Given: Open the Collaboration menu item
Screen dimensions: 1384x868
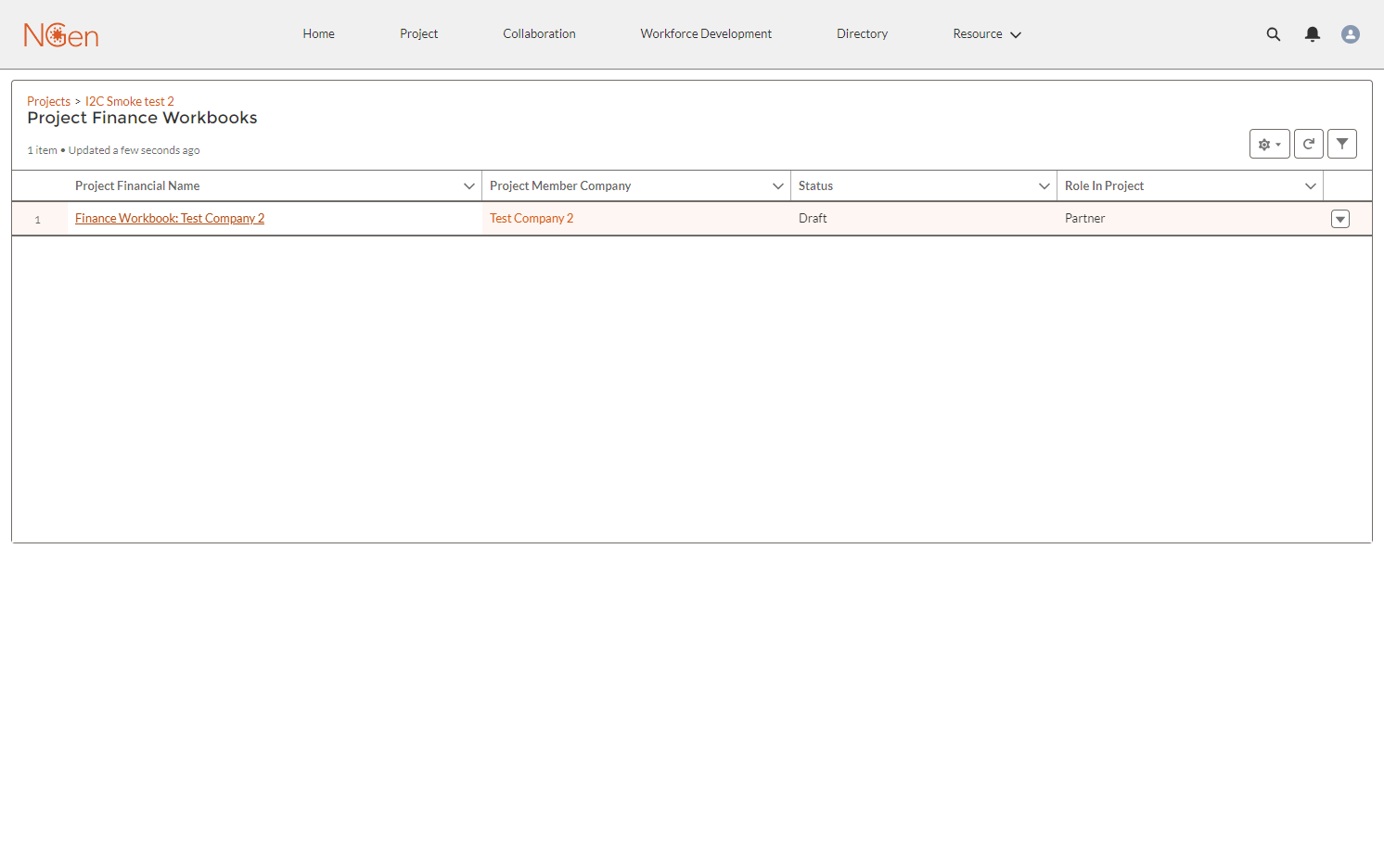Looking at the screenshot, I should pos(539,34).
